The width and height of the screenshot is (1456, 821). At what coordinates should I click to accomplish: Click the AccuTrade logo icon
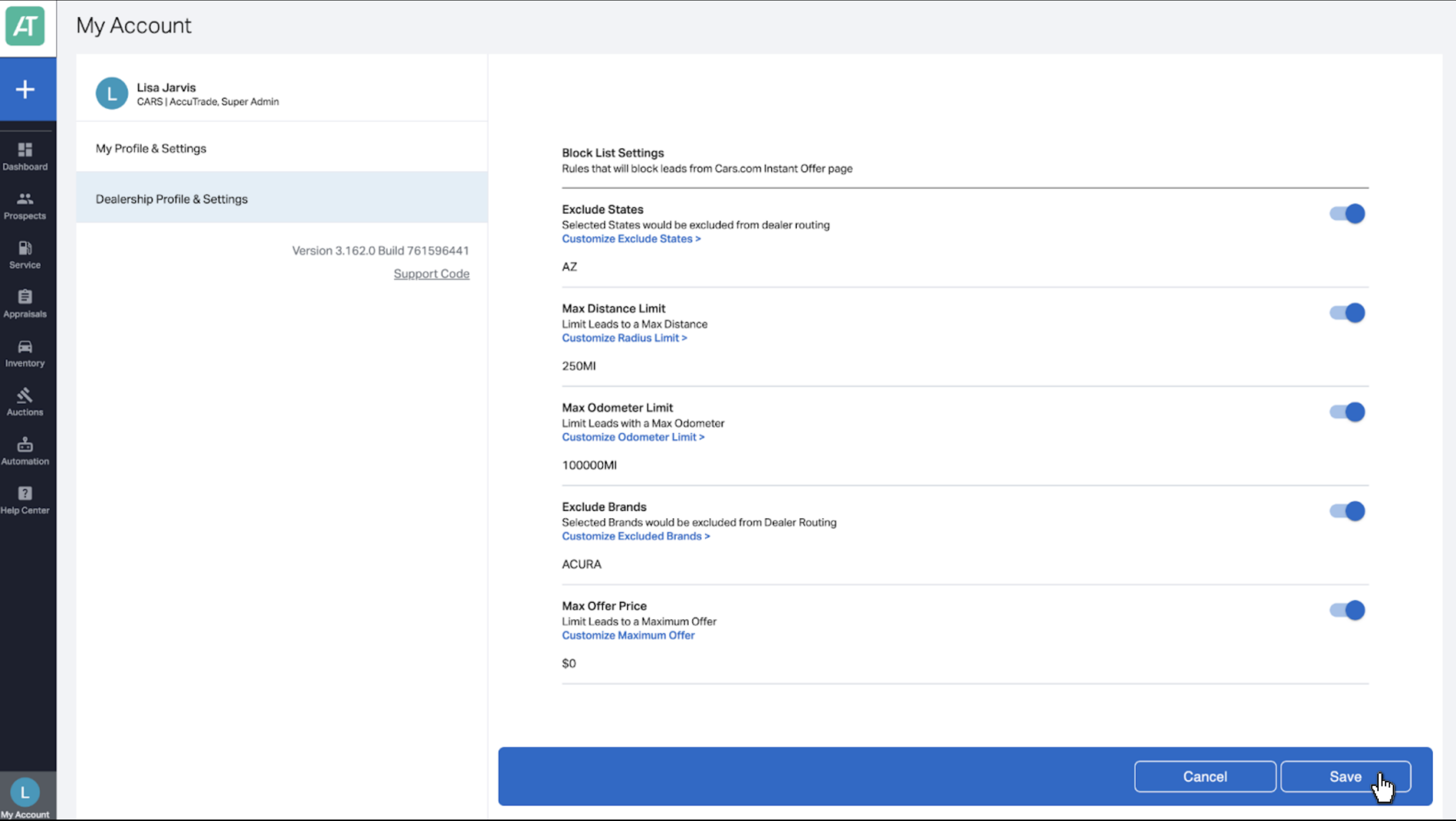pos(25,26)
